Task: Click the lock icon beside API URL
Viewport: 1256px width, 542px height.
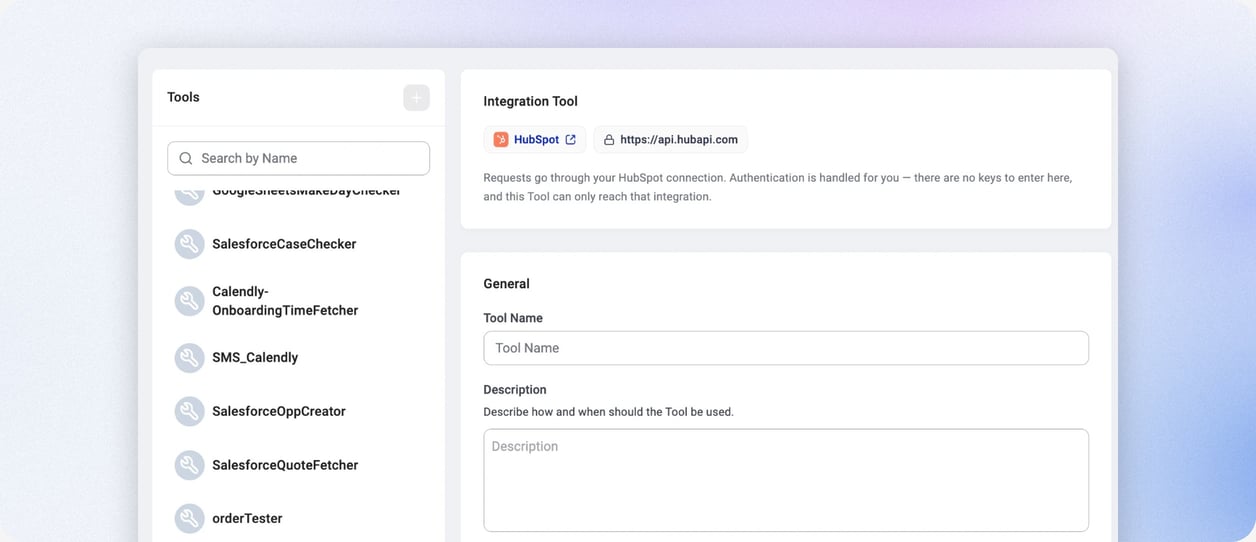Action: click(x=609, y=140)
